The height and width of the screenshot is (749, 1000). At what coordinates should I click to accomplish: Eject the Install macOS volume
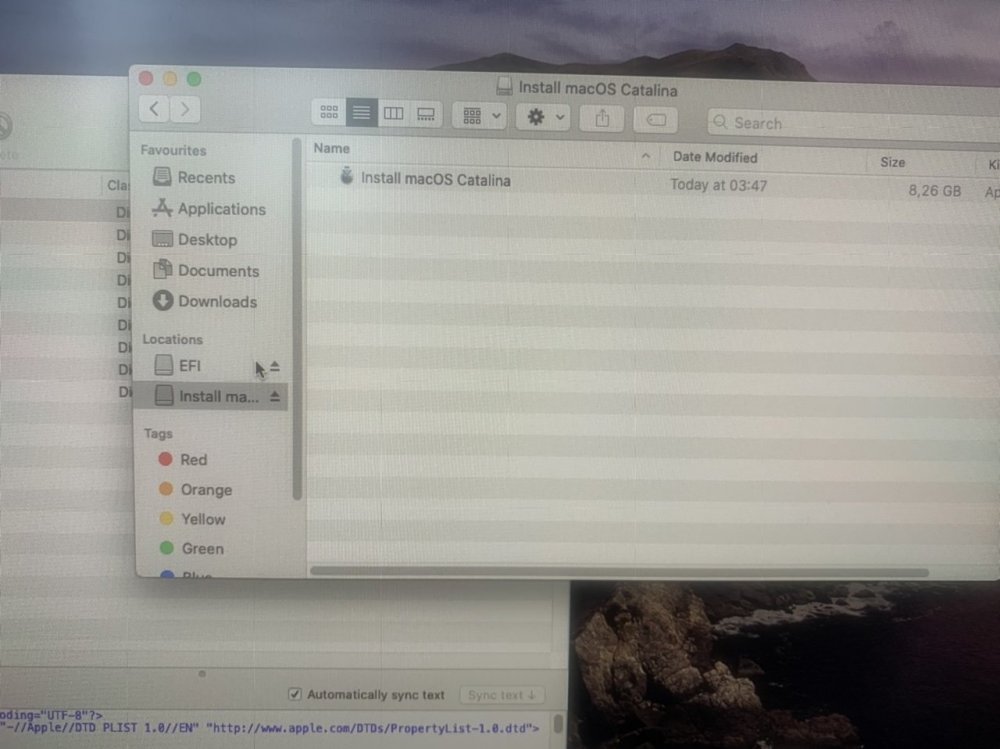pos(275,396)
